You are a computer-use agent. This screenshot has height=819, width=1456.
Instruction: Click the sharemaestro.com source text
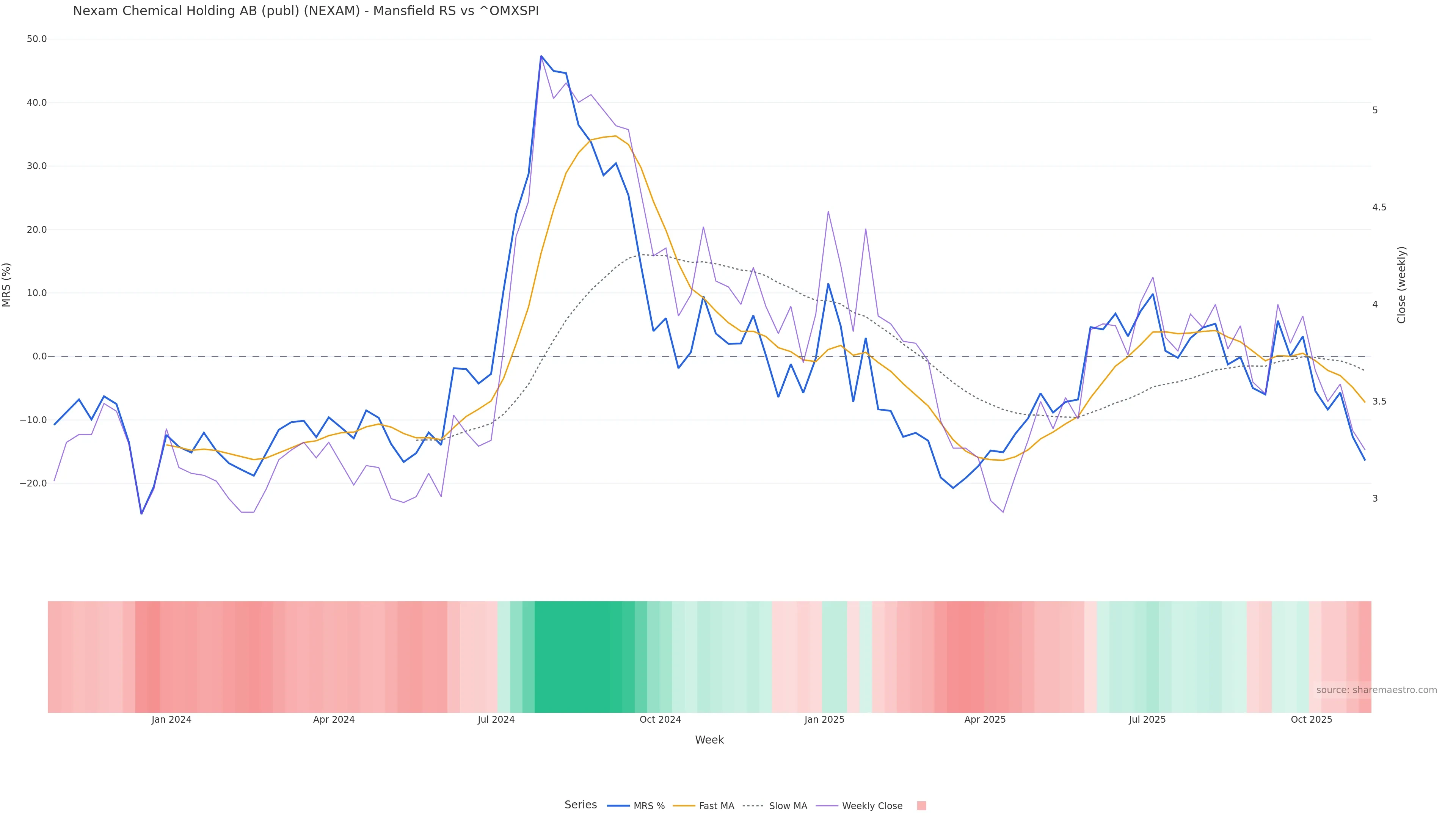click(1376, 690)
